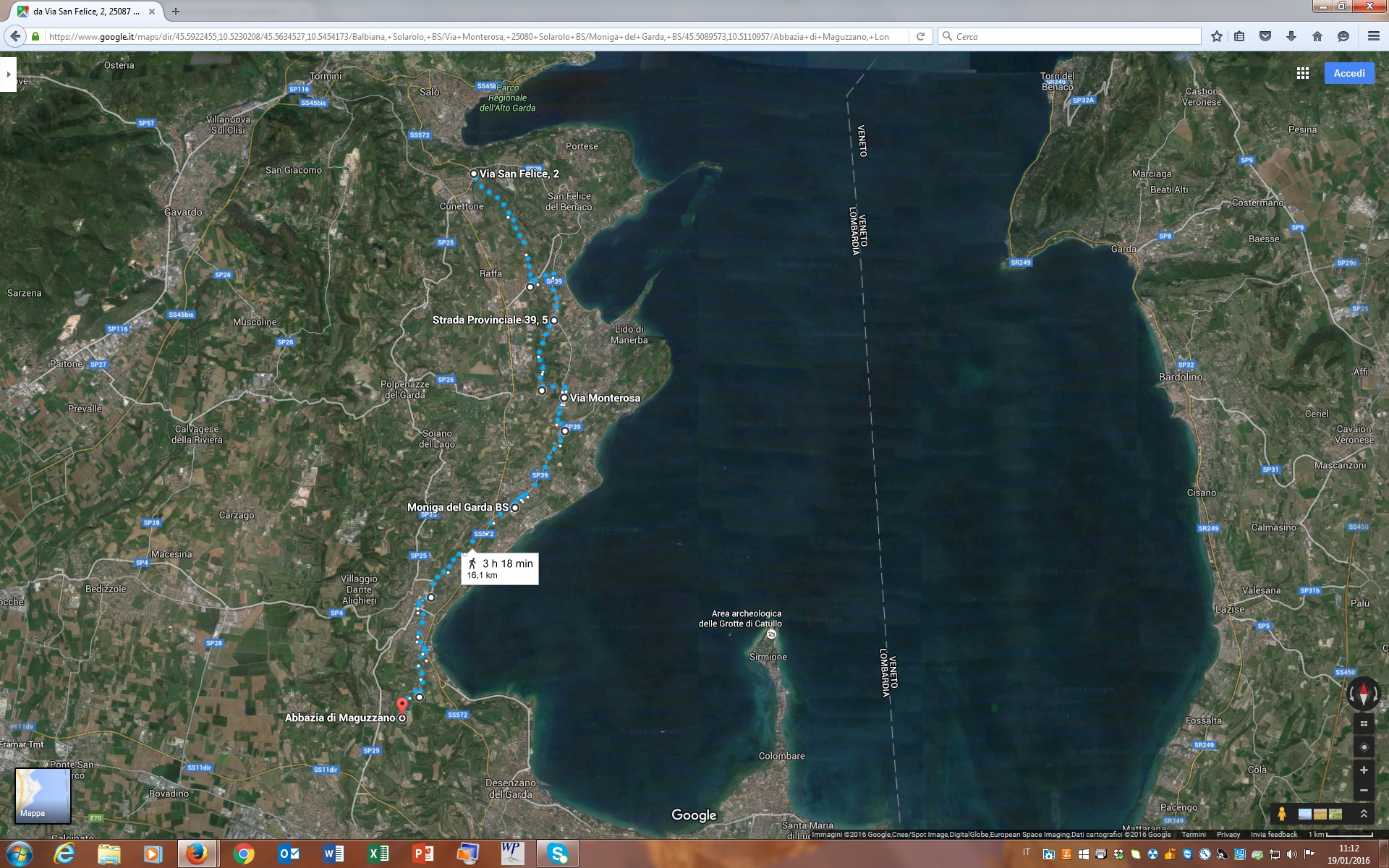Click the 3 h 18 min route label
Image resolution: width=1389 pixels, height=868 pixels.
coord(500,569)
